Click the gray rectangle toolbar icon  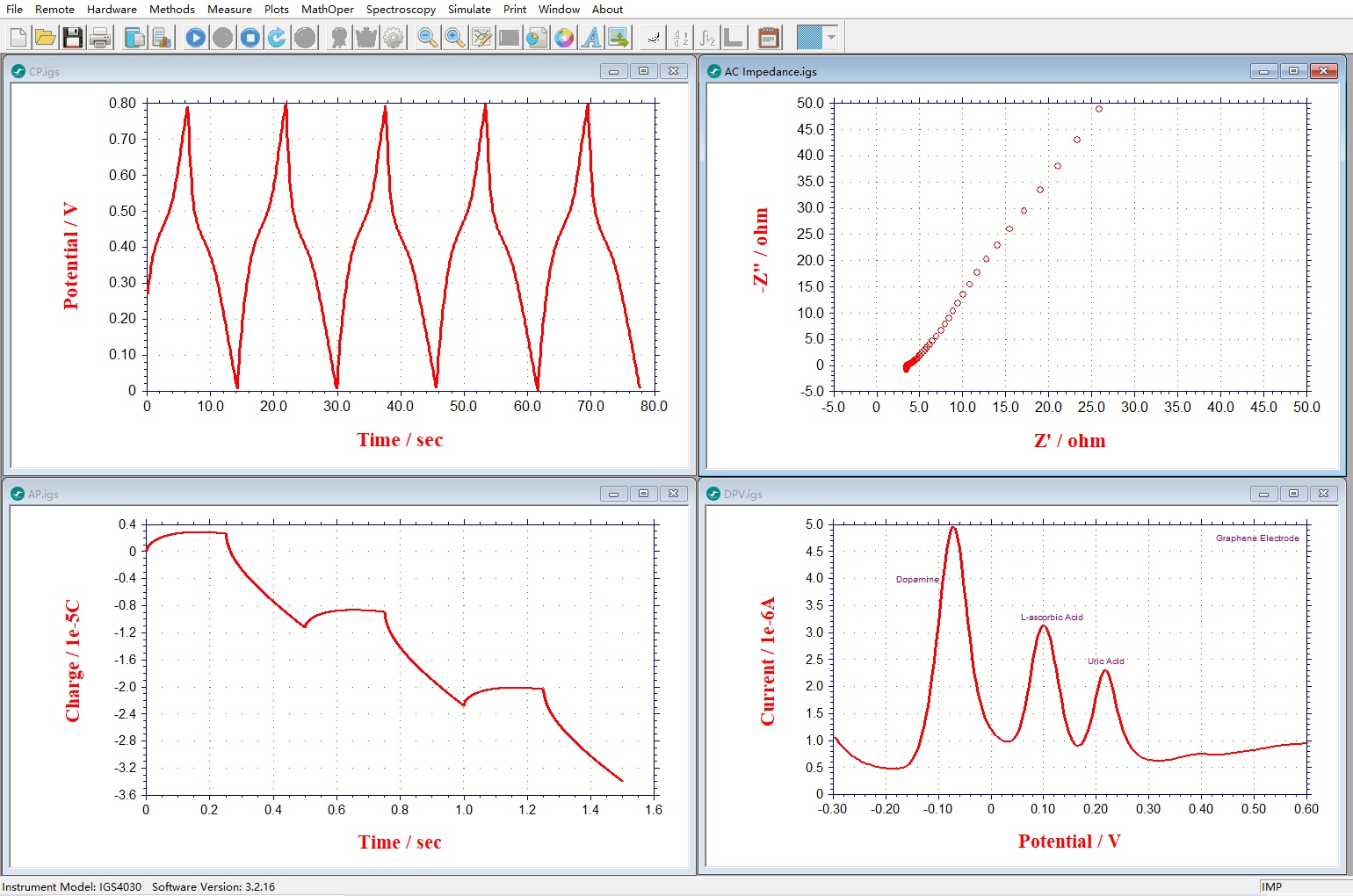510,38
